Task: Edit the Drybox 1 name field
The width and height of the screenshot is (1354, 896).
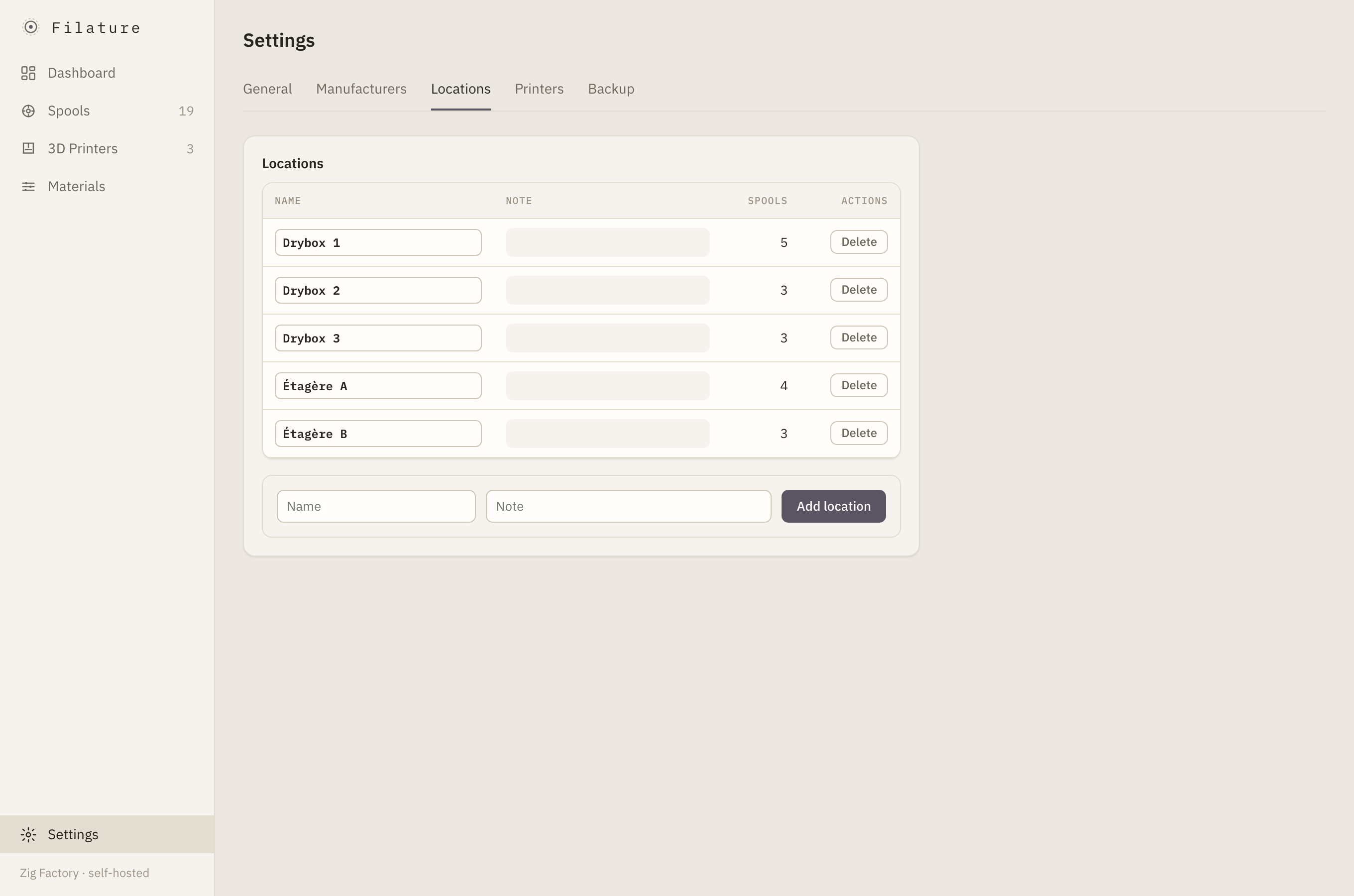Action: [x=378, y=242]
